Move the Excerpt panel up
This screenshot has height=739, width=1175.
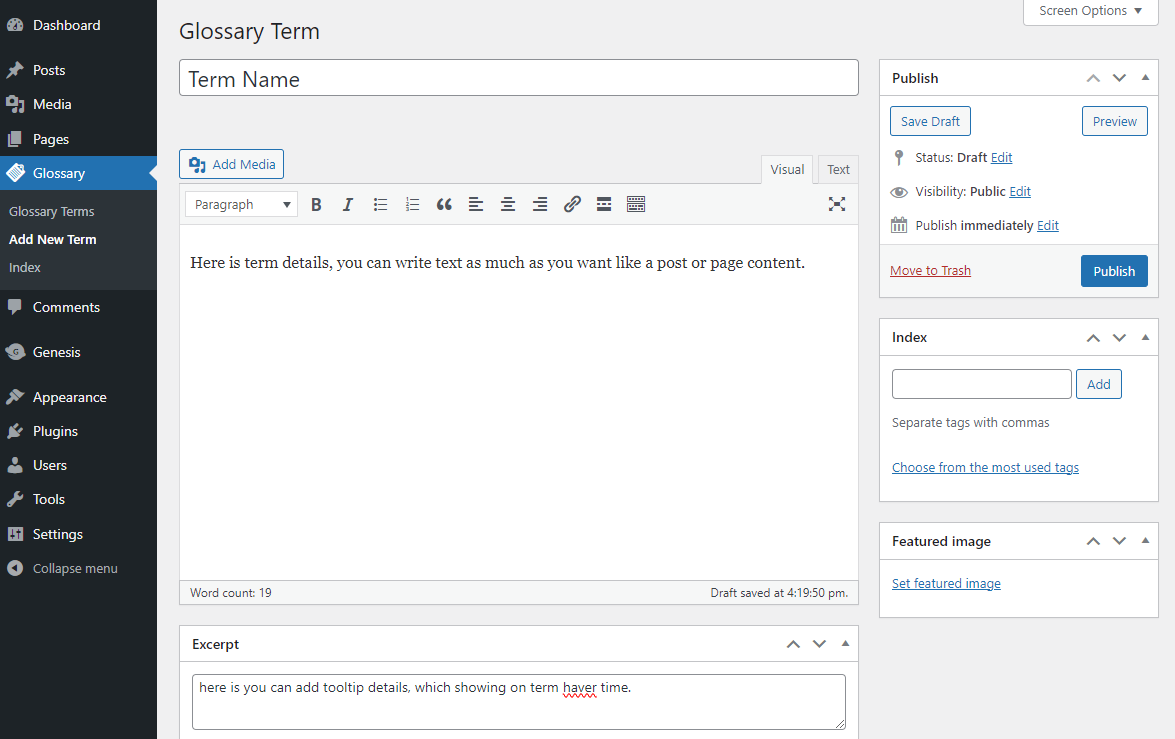pyautogui.click(x=794, y=645)
